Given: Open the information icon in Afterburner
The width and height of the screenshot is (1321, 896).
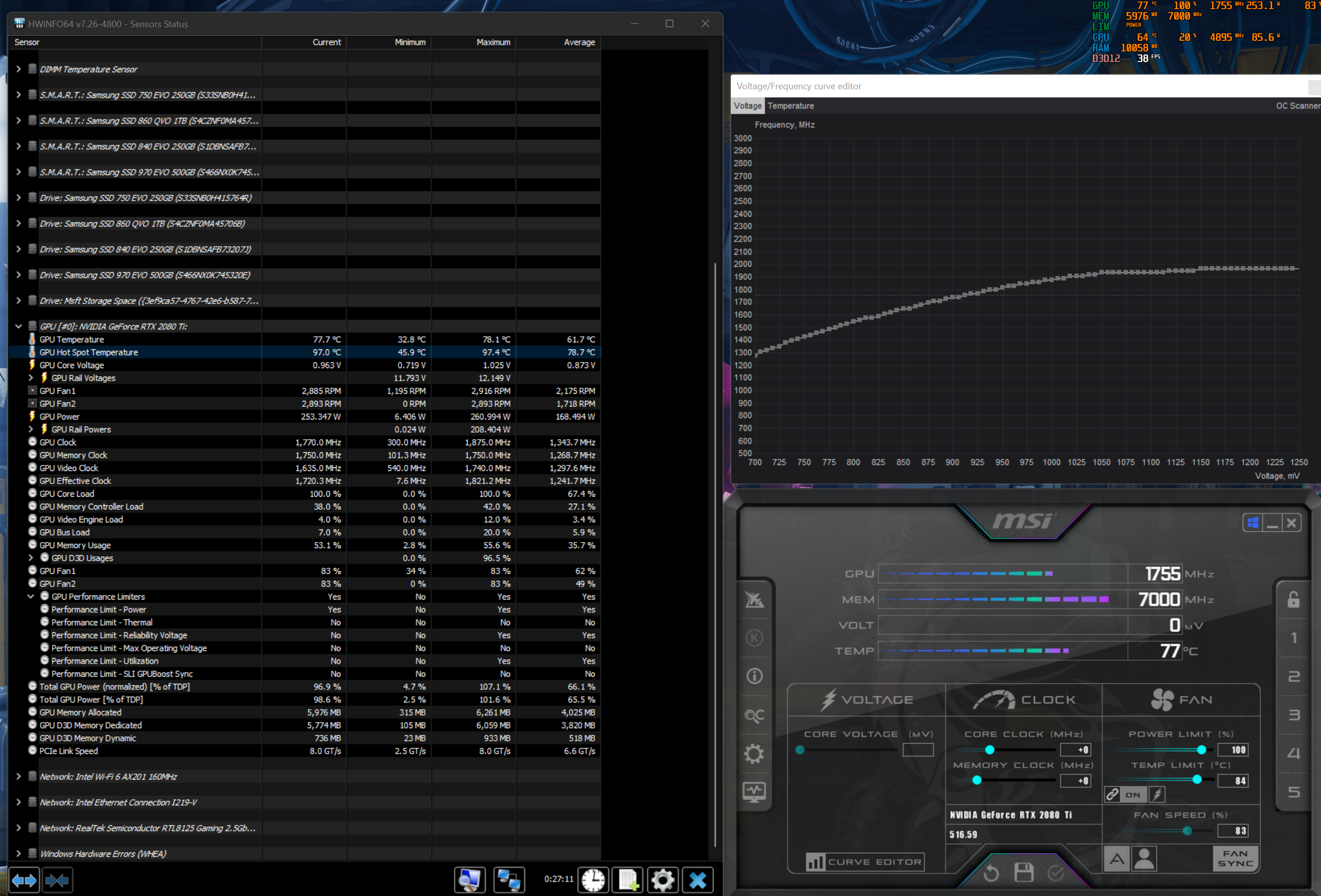Looking at the screenshot, I should (x=754, y=676).
